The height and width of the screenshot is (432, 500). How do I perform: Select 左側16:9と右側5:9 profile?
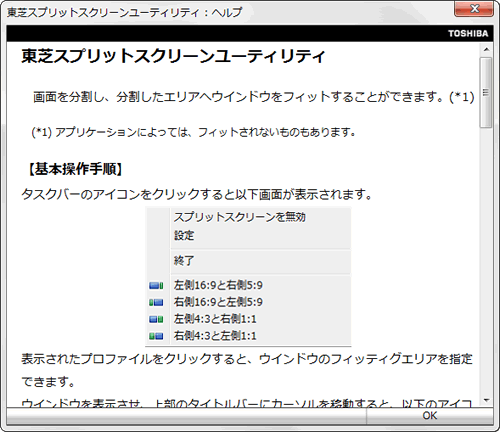pos(218,285)
